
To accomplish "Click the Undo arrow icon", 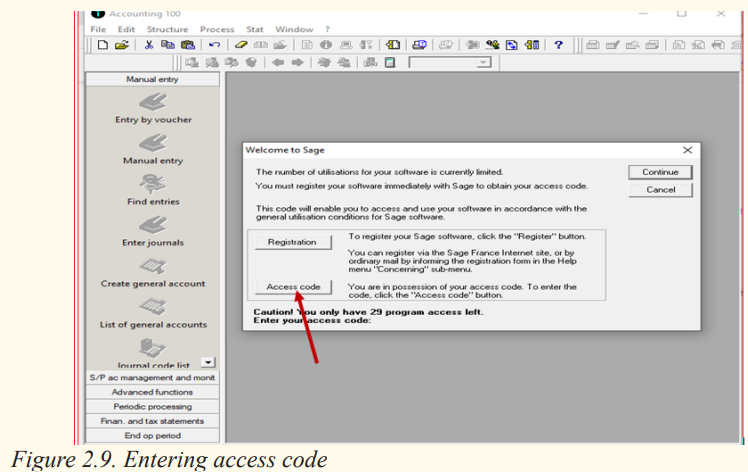I will (214, 45).
